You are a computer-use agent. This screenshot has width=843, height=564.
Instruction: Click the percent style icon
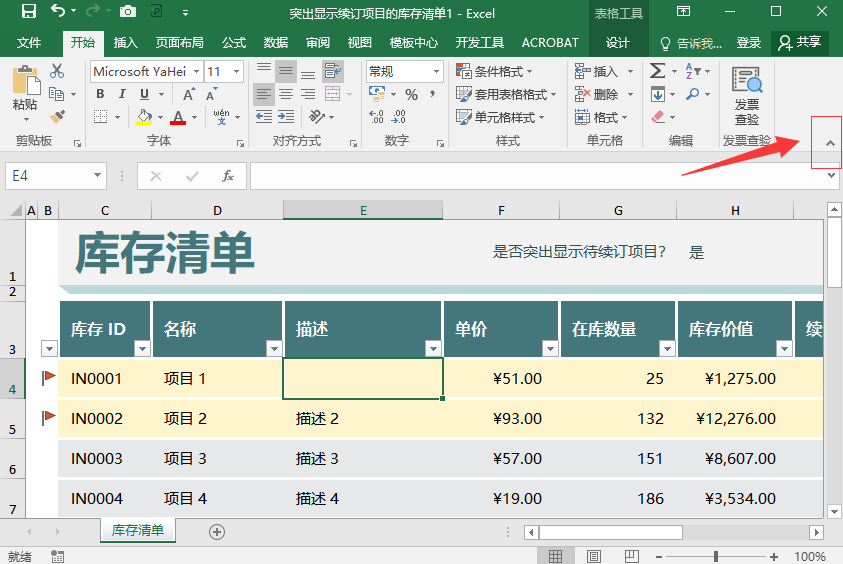[411, 95]
